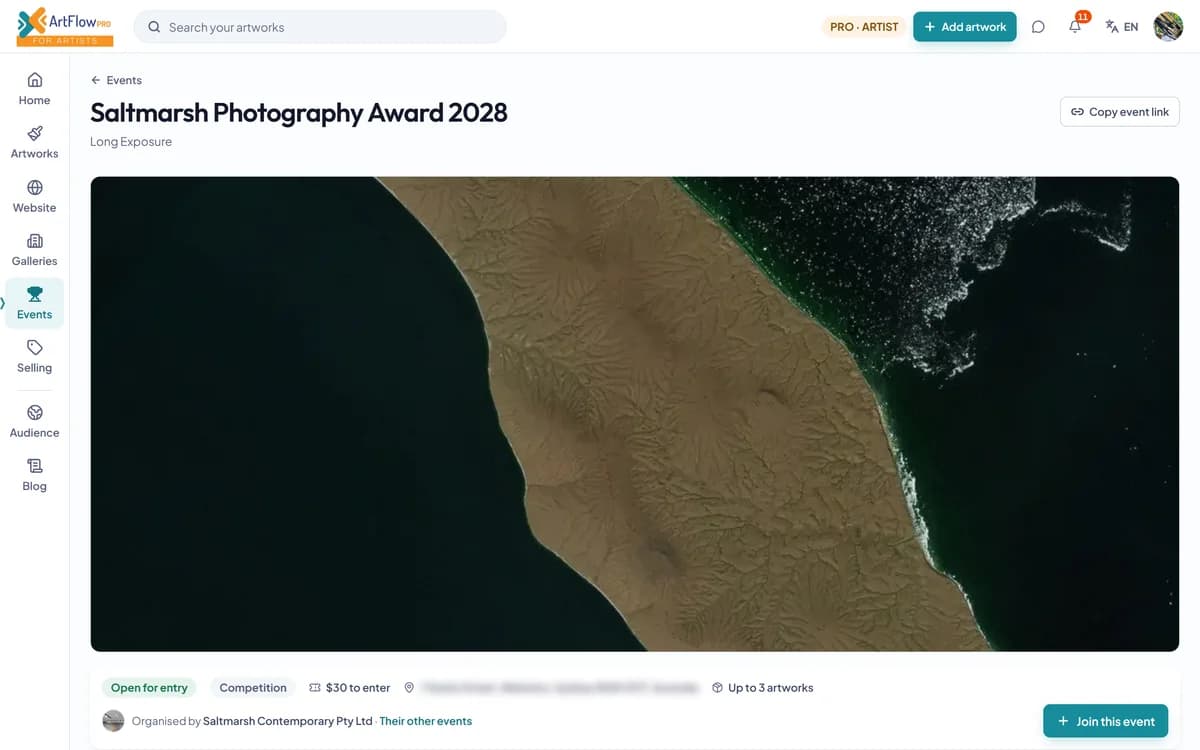Change the language from EN
Screen dimensions: 1200x750
pyautogui.click(x=1122, y=27)
